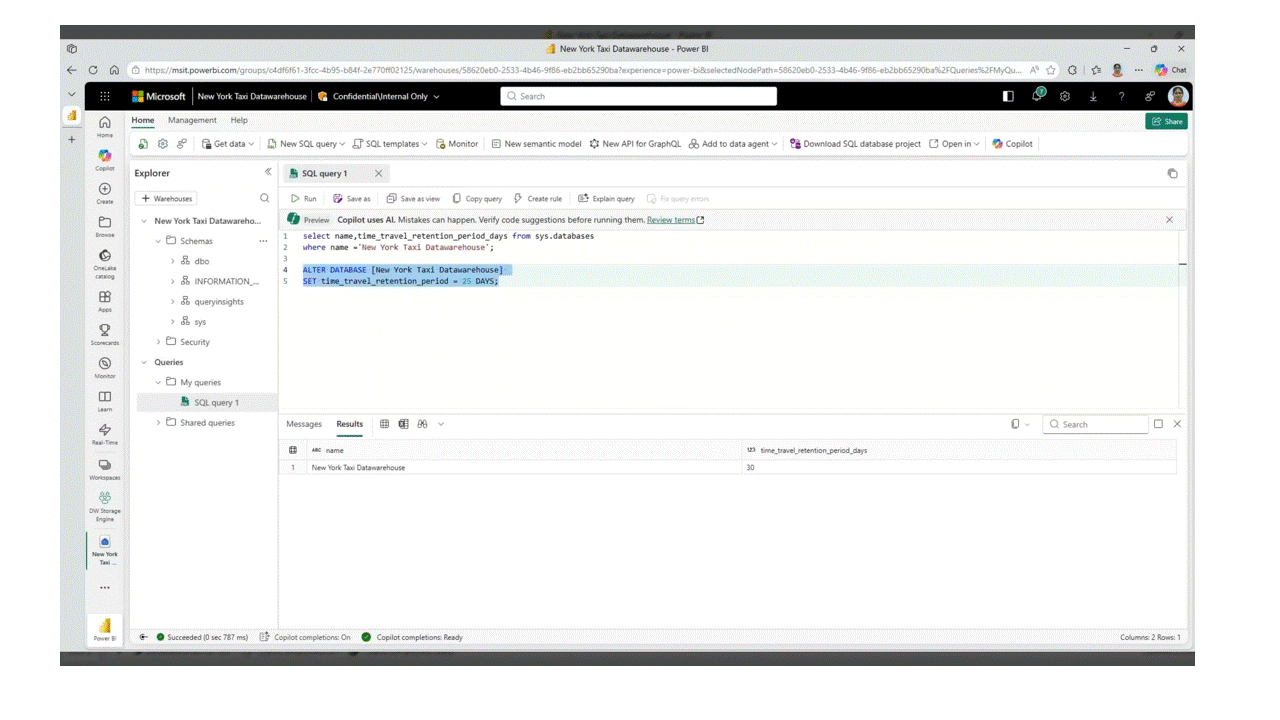Open the question mark help icon in the header
1280x720 pixels.
tap(1121, 96)
